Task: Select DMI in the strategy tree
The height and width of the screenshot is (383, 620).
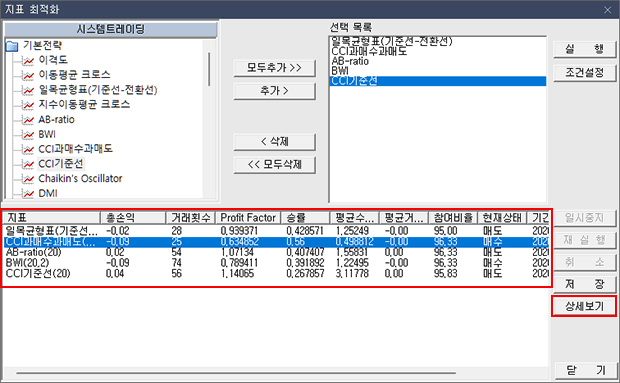Action: 48,193
